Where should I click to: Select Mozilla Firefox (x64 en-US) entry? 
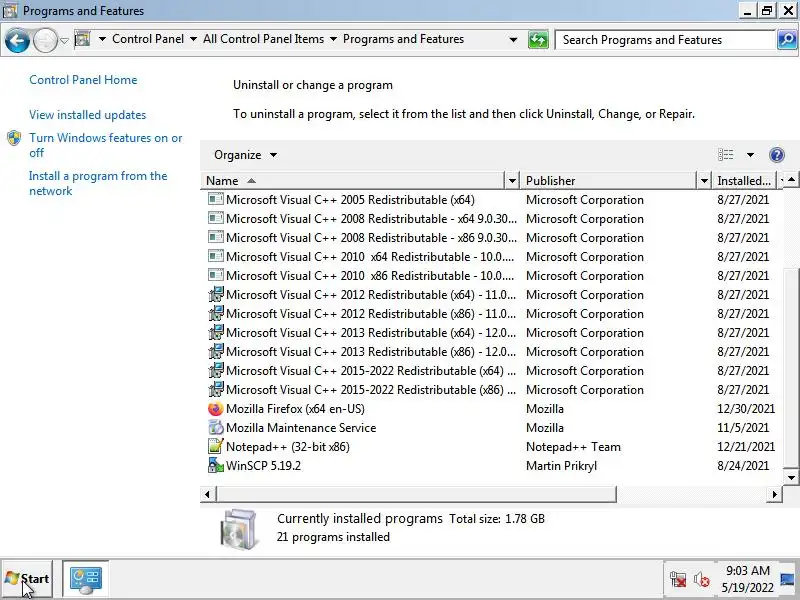295,409
